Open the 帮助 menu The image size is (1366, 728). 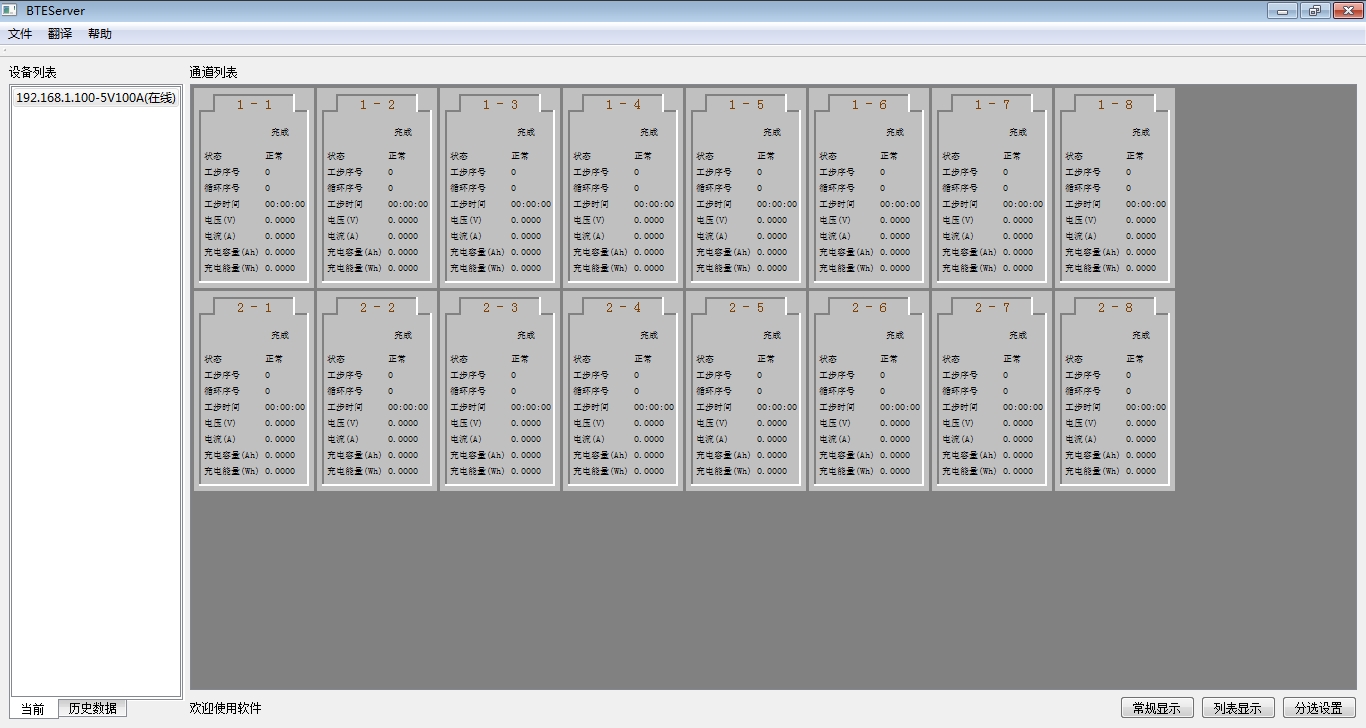[x=100, y=34]
